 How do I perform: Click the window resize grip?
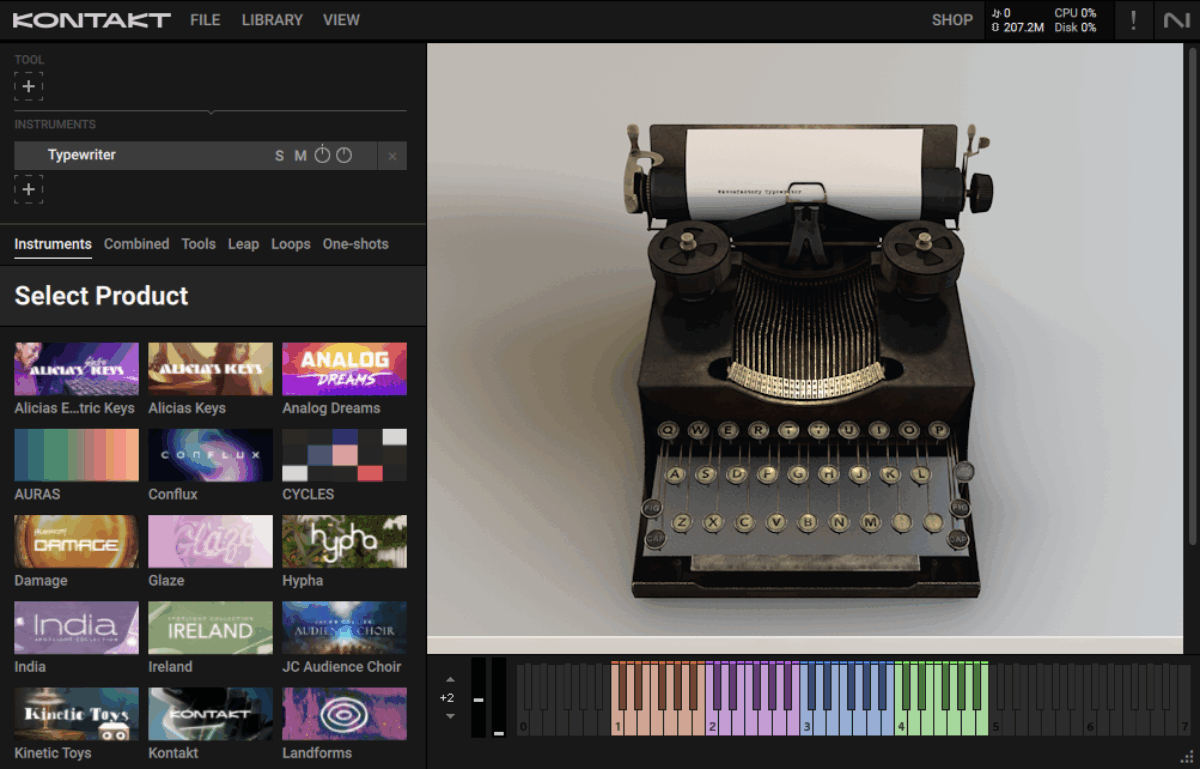point(1187,757)
